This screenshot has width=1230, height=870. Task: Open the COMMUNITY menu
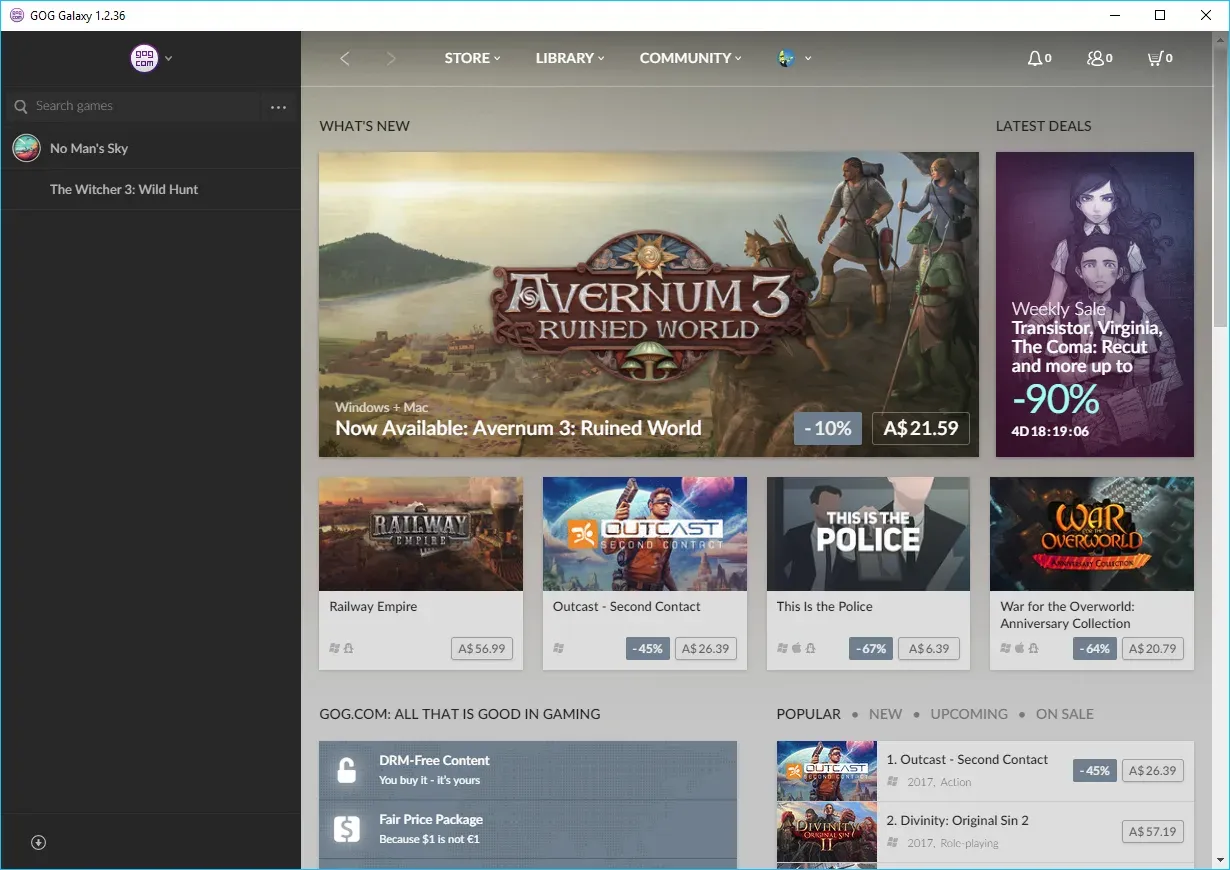coord(690,58)
